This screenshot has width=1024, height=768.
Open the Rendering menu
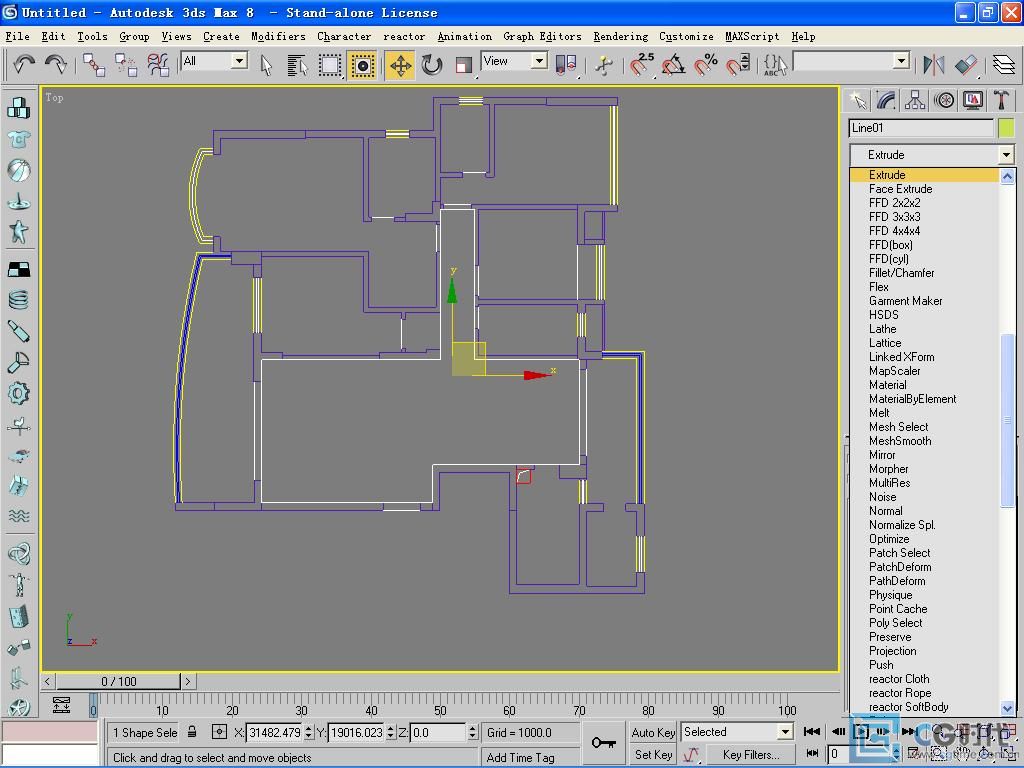coord(620,37)
